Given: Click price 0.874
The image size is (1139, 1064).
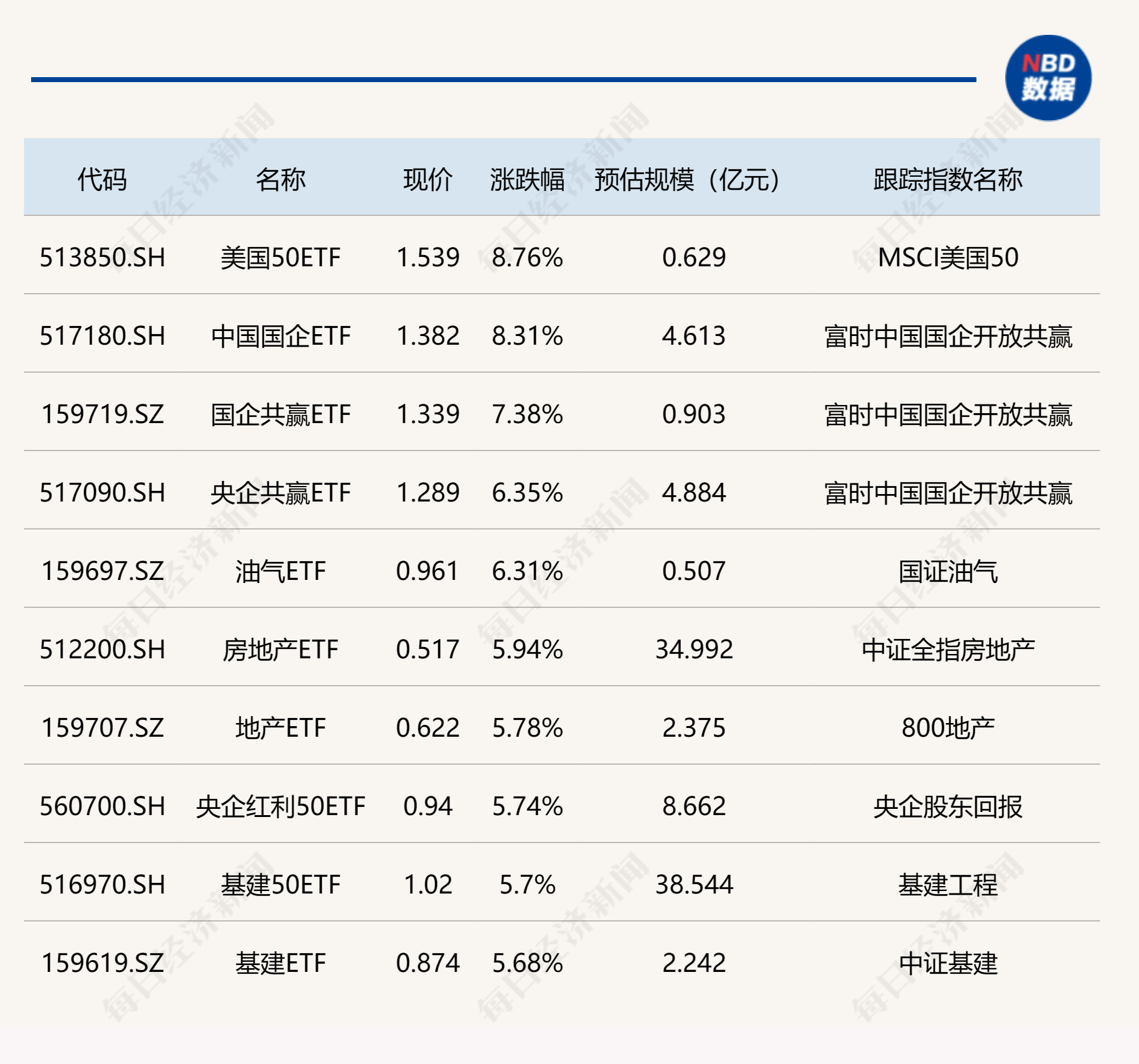Looking at the screenshot, I should 428,963.
